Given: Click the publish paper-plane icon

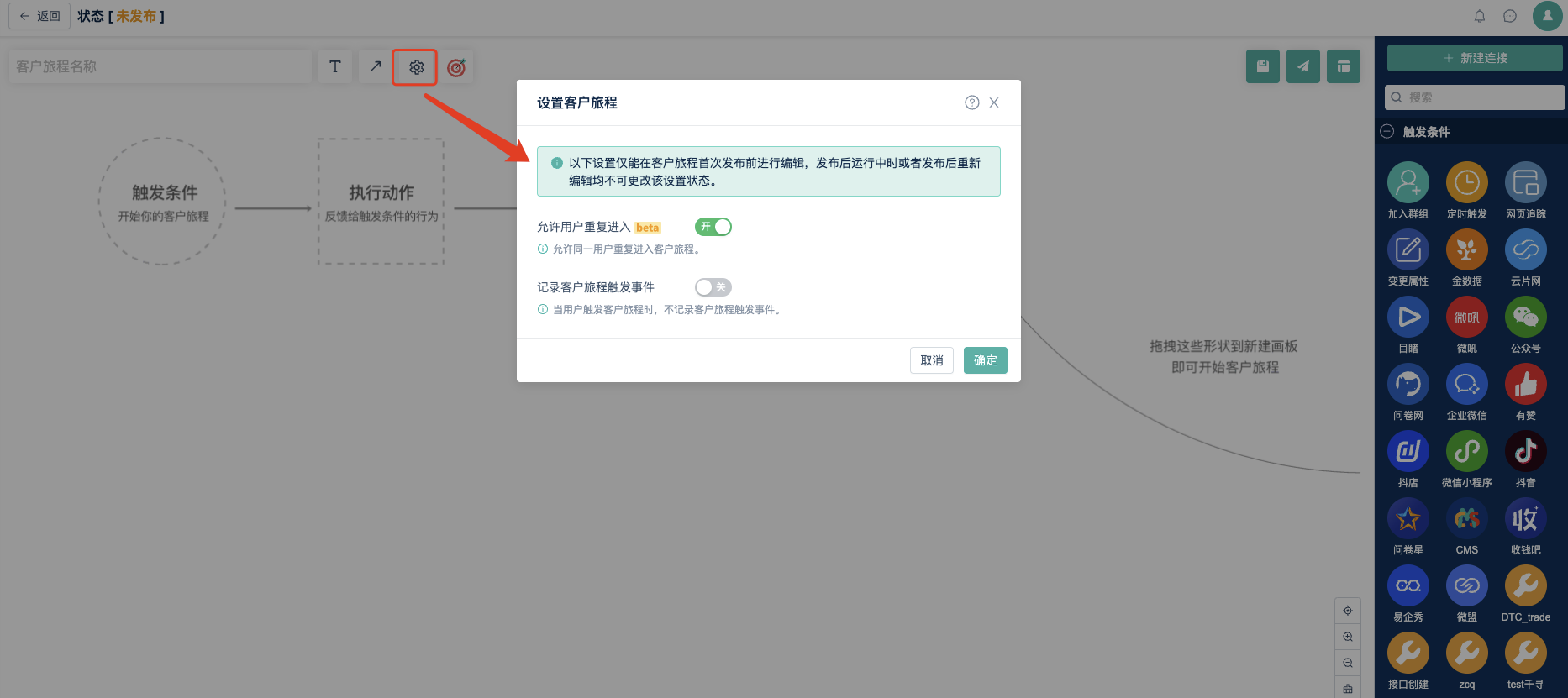Looking at the screenshot, I should (1303, 66).
